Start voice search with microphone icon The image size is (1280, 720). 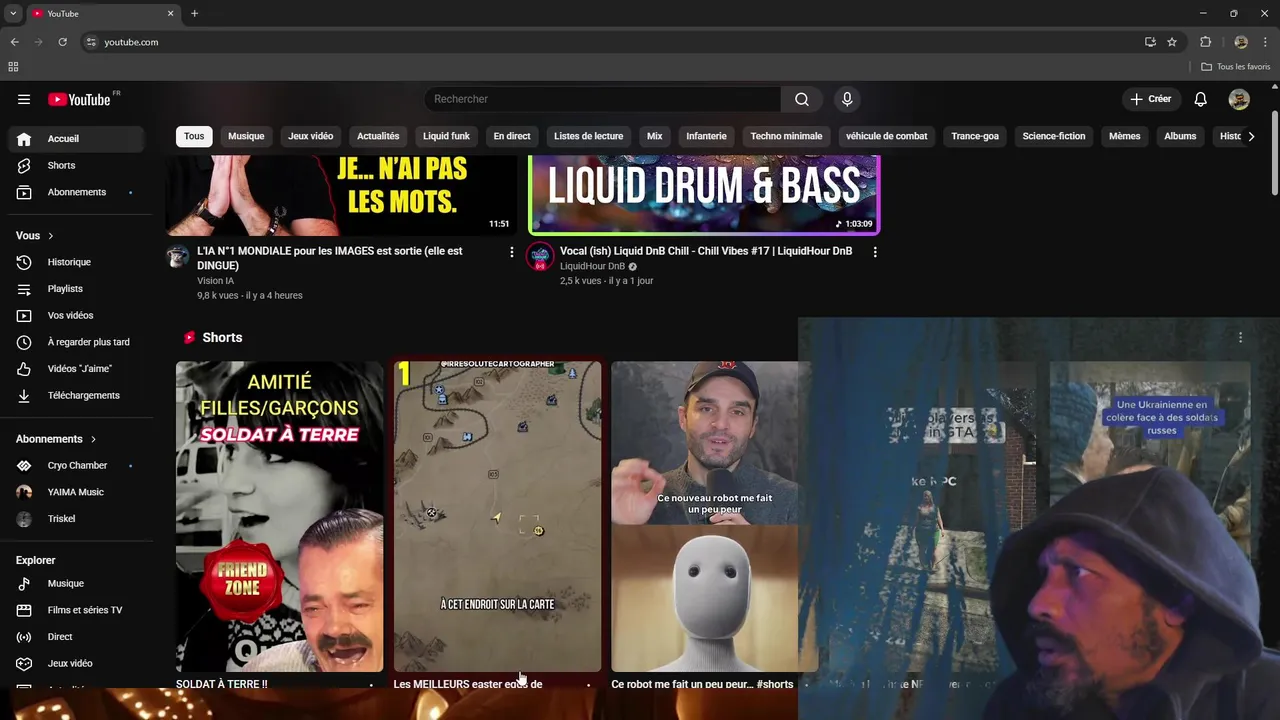click(847, 99)
